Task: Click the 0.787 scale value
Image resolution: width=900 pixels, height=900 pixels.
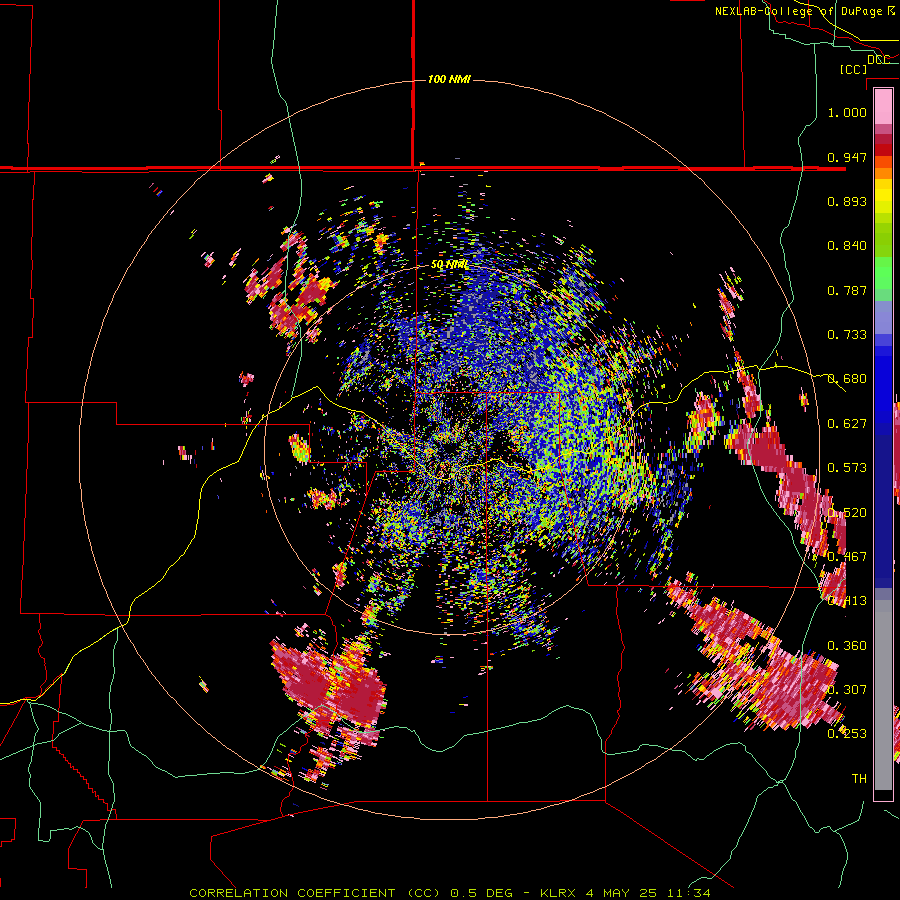Action: pyautogui.click(x=847, y=290)
